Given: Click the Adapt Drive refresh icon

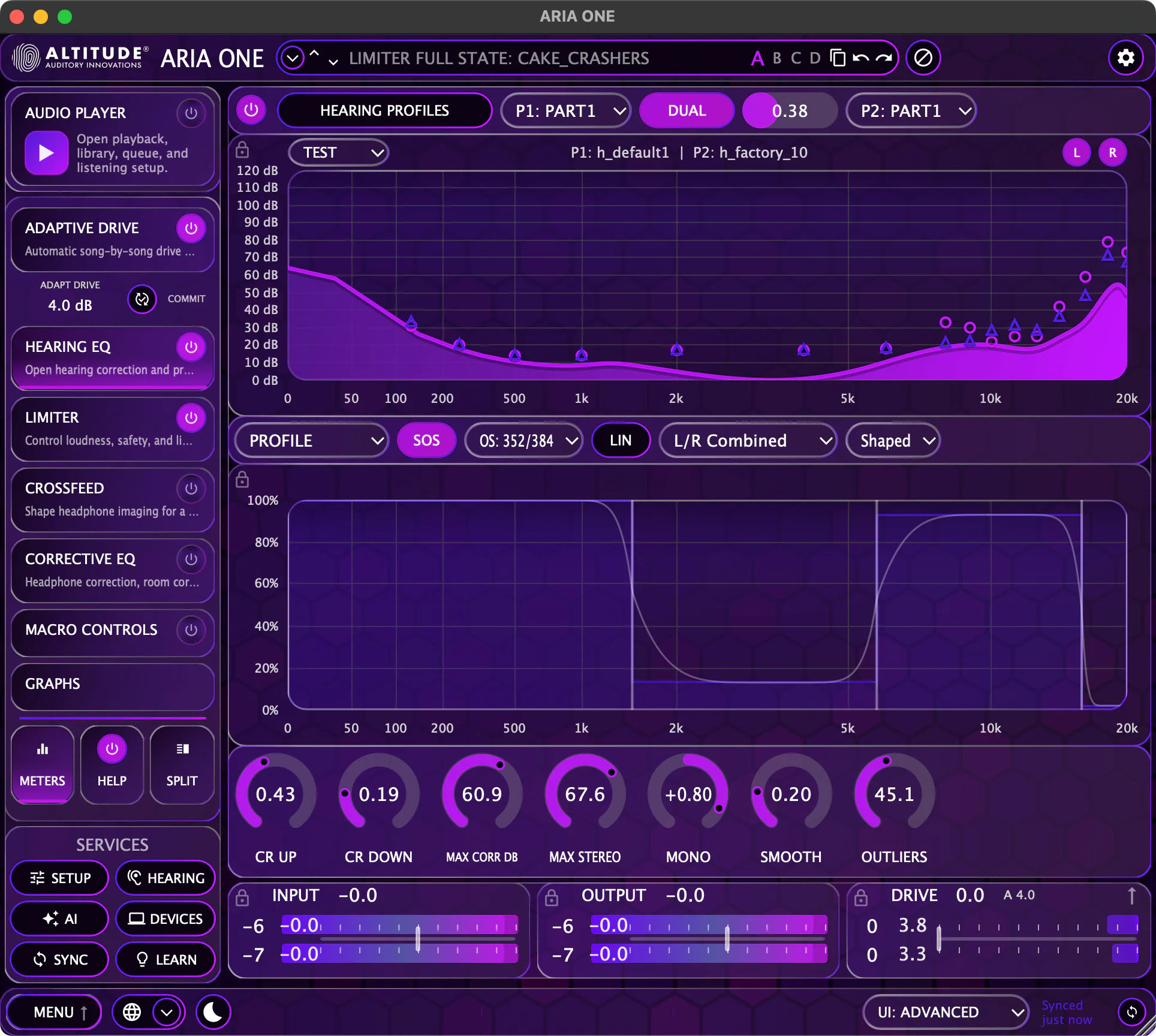Looking at the screenshot, I should [x=142, y=299].
